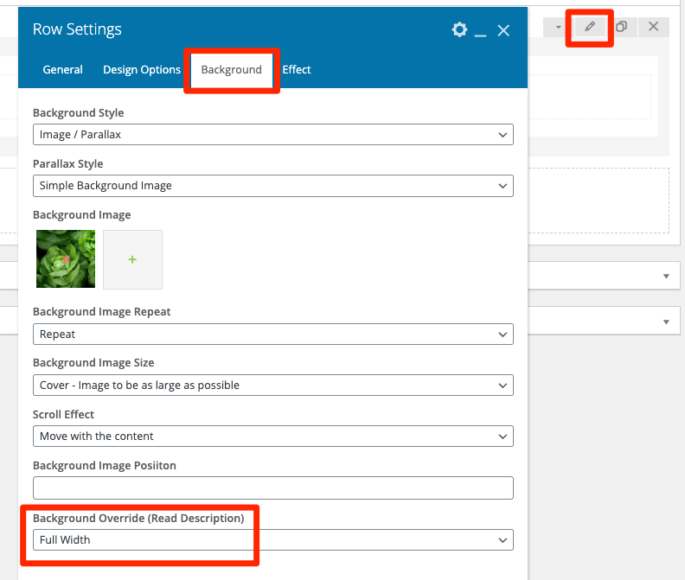Open the Background Image Repeat dropdown
The width and height of the screenshot is (685, 580).
273,334
